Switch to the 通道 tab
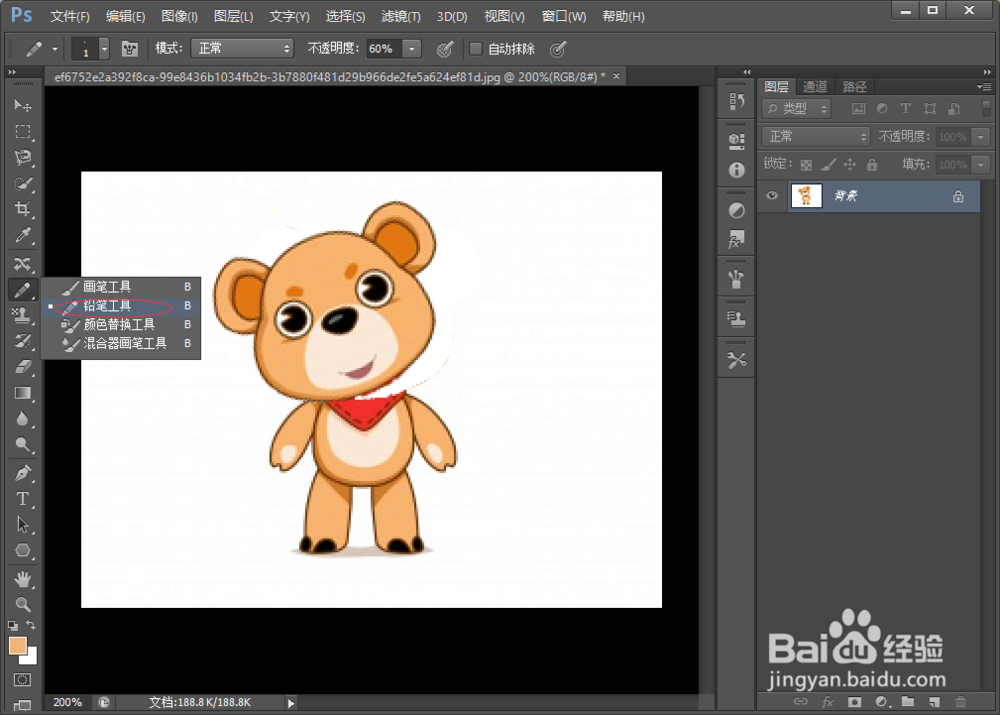 tap(815, 86)
